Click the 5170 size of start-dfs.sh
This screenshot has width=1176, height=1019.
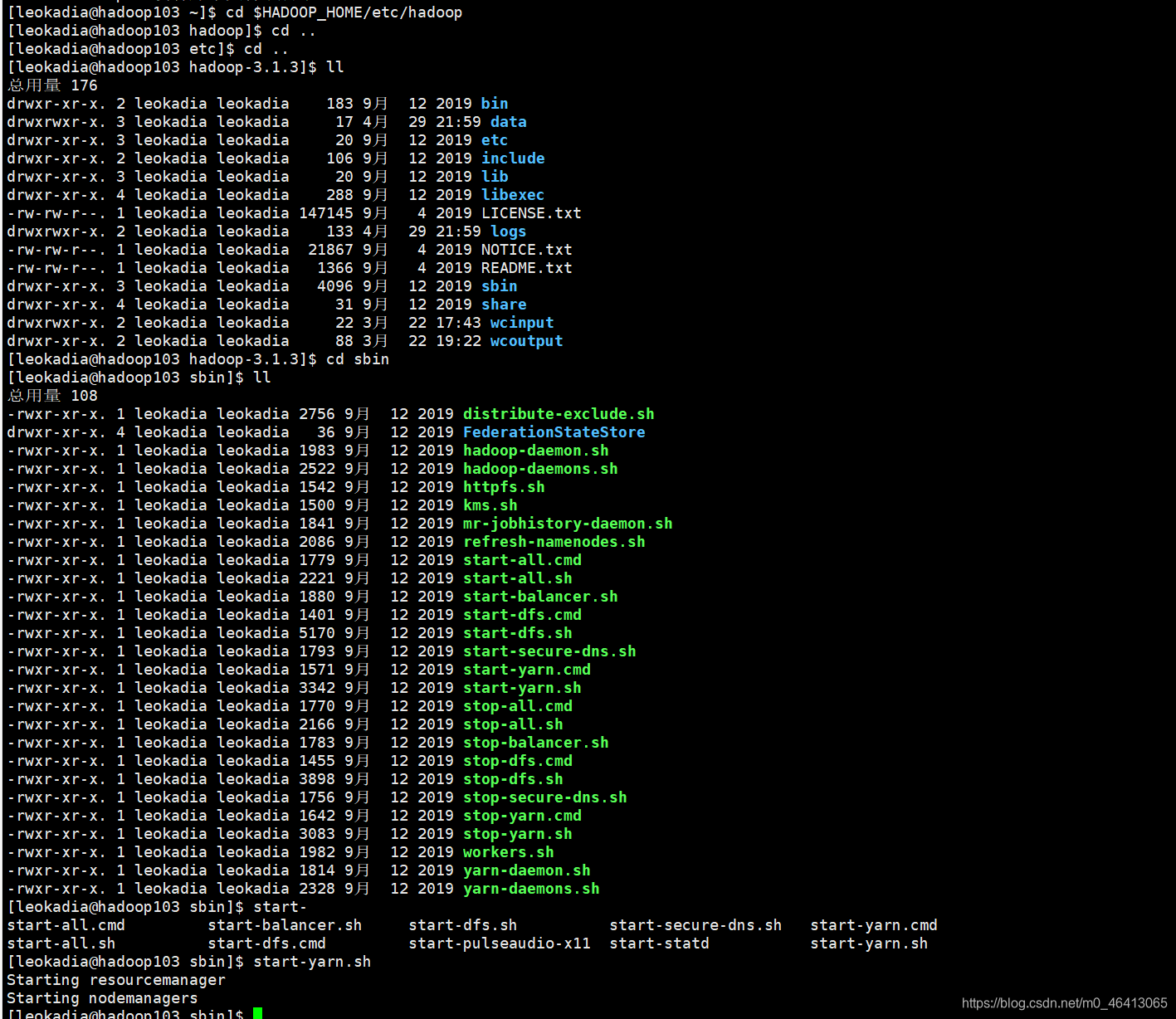coord(317,633)
